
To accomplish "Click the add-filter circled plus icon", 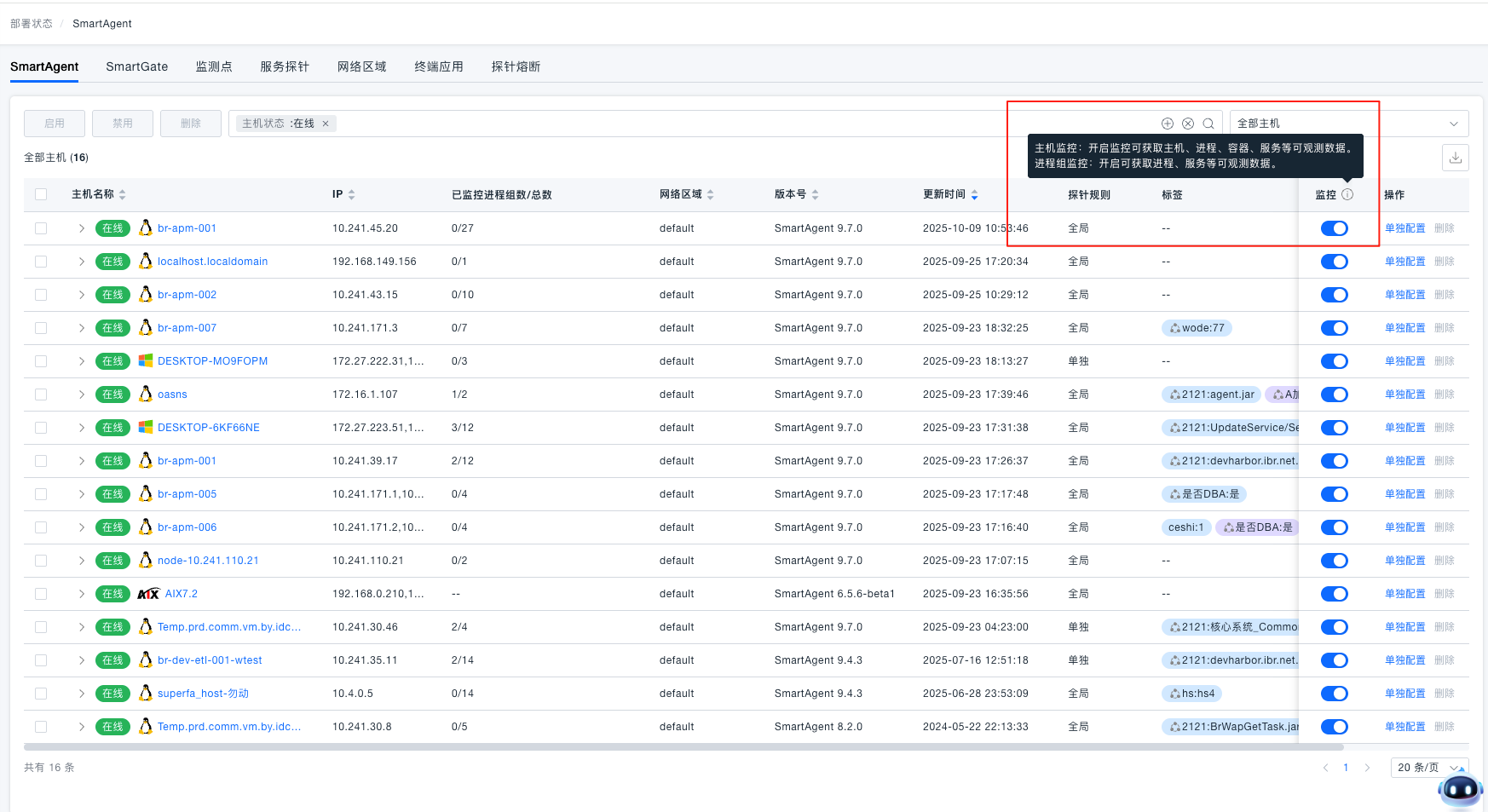I will (x=1167, y=124).
